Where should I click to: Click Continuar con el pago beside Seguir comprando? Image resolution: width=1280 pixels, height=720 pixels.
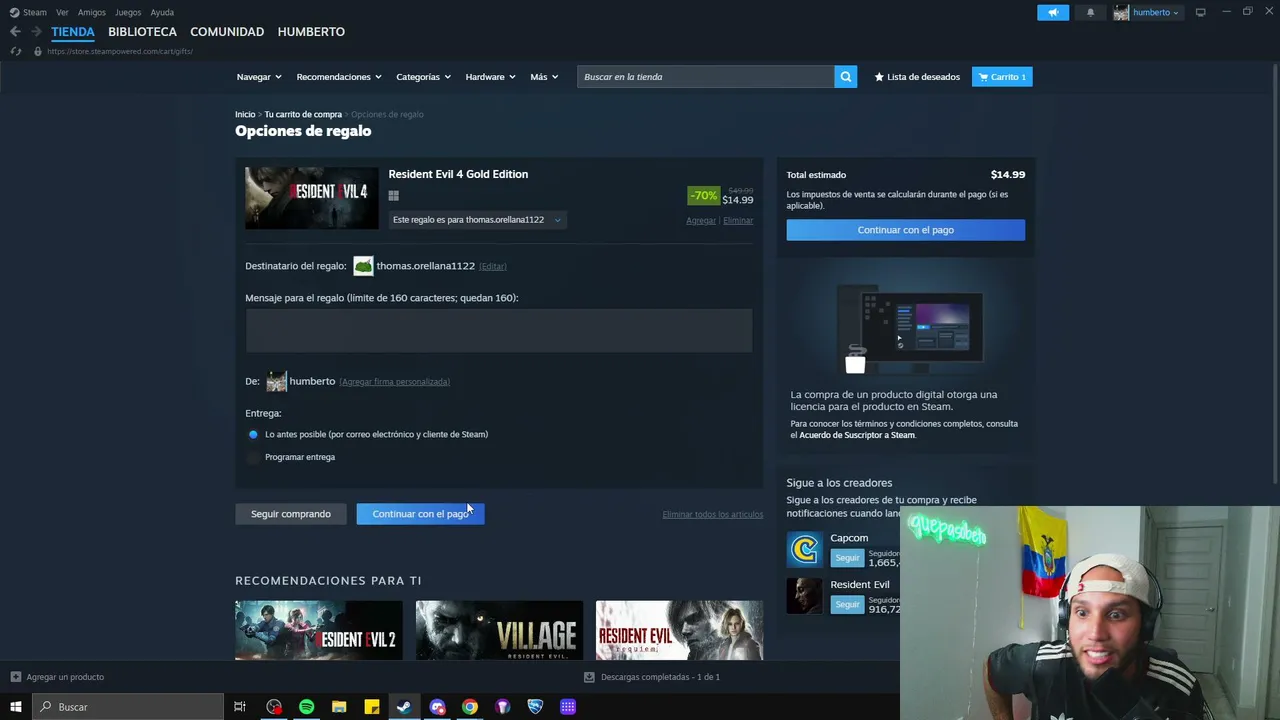point(420,514)
